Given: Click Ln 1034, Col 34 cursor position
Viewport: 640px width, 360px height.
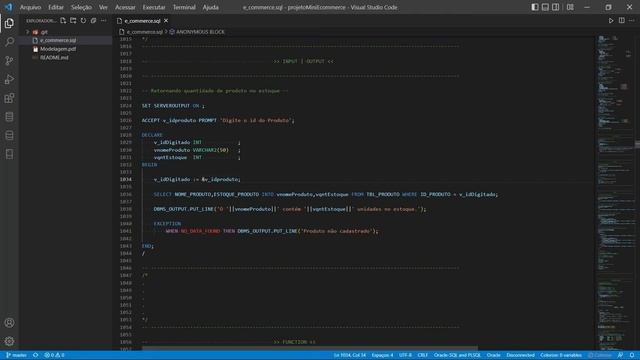Looking at the screenshot, I should (x=350, y=355).
